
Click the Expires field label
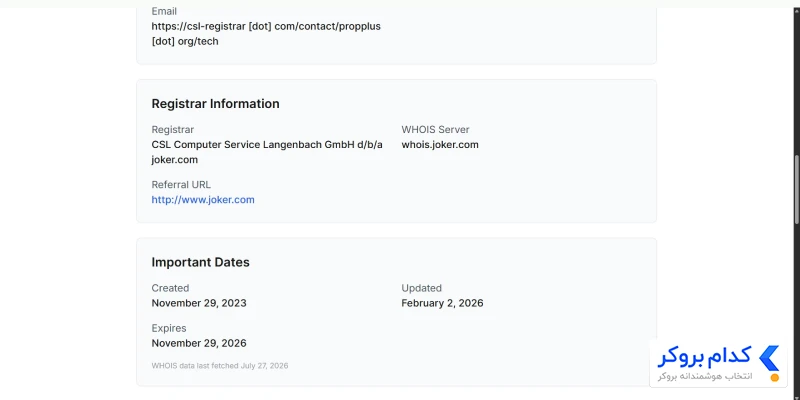[x=169, y=328]
